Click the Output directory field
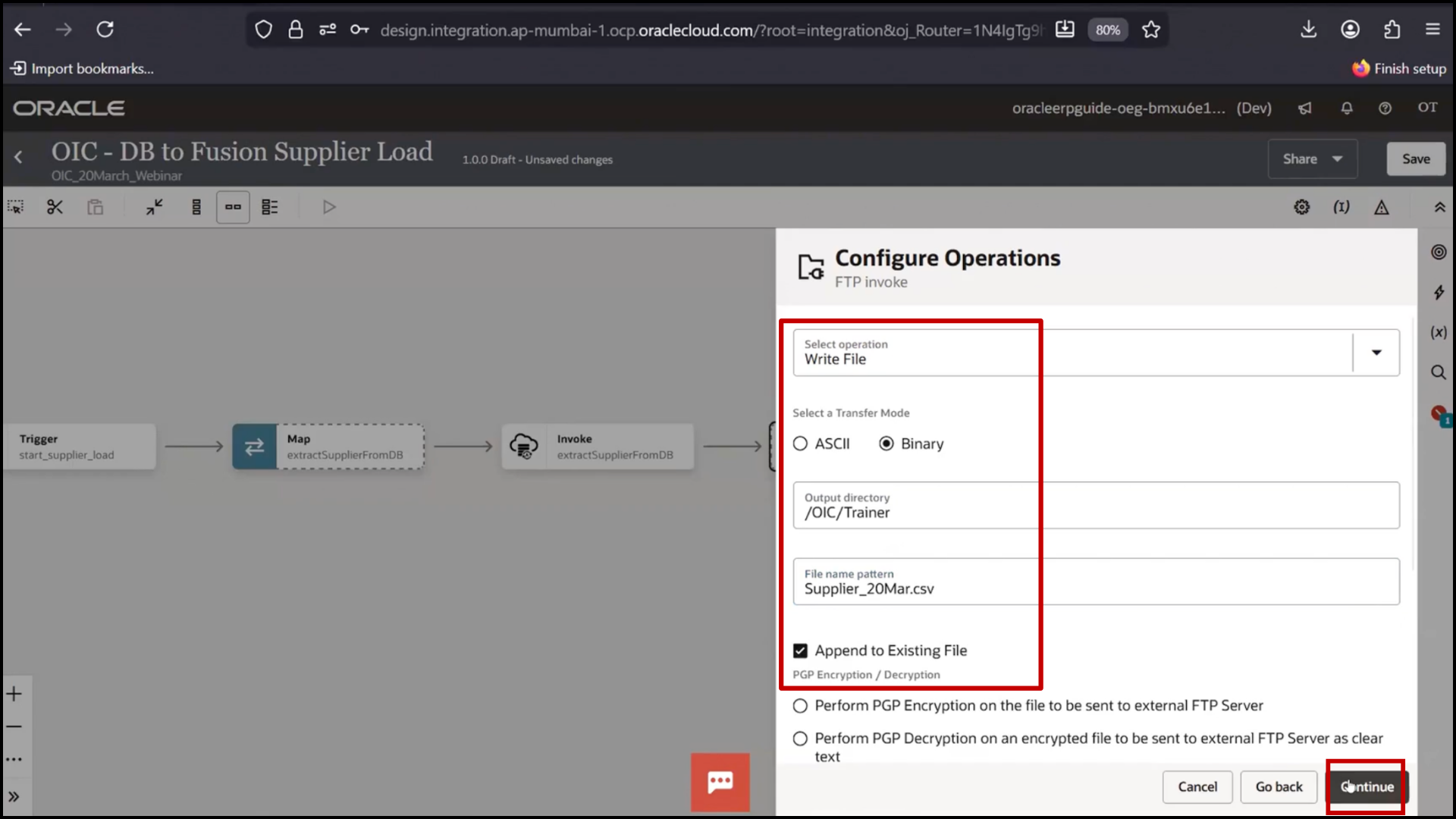The image size is (1456, 819). (x=1096, y=506)
